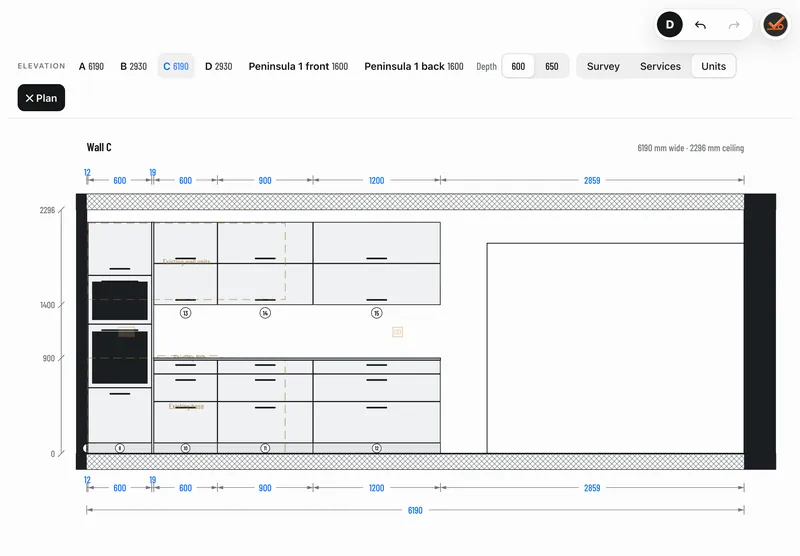
Task: Select base unit marker 12
Action: coord(377,448)
